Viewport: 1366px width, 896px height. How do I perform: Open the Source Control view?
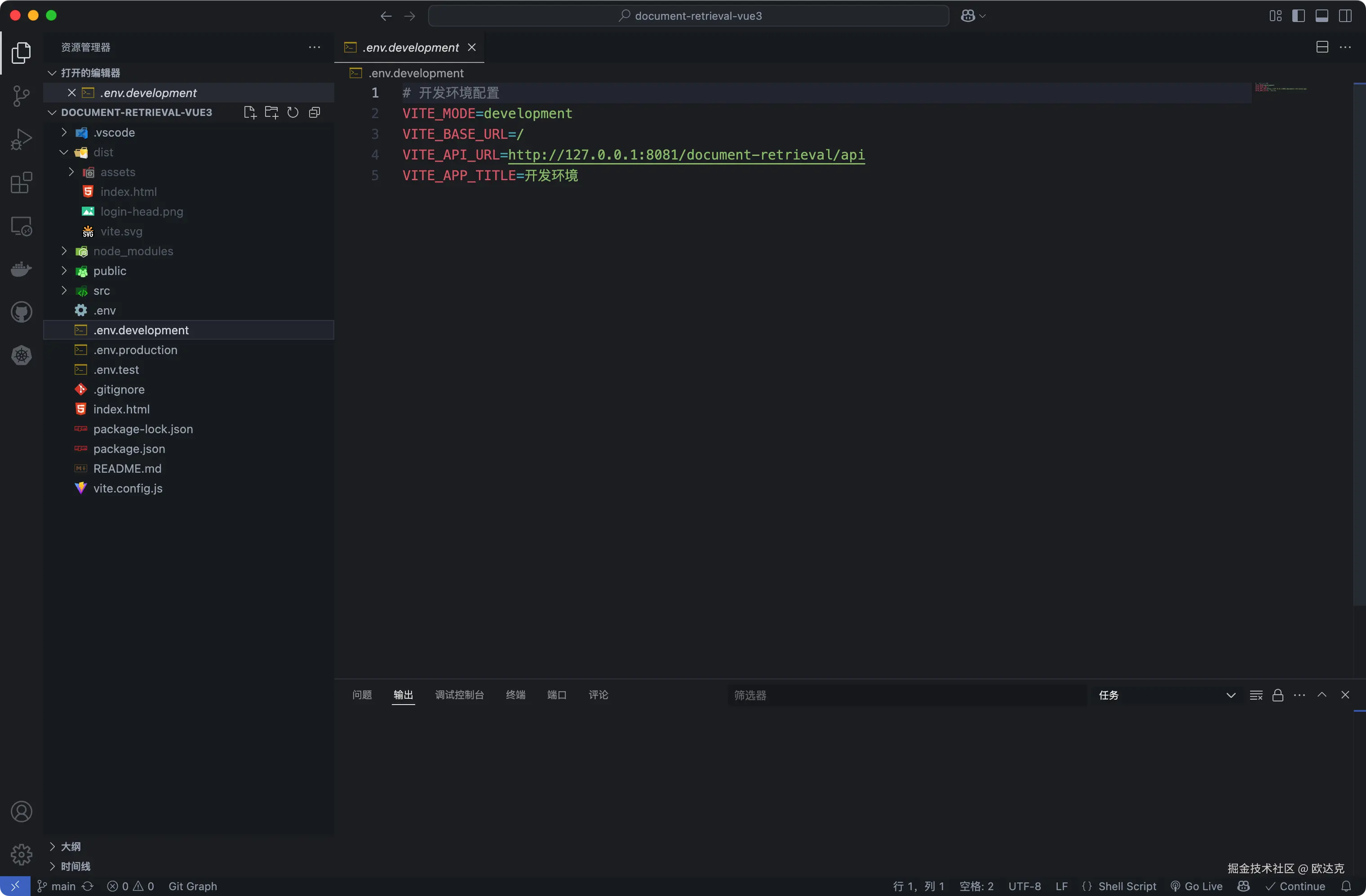point(21,95)
